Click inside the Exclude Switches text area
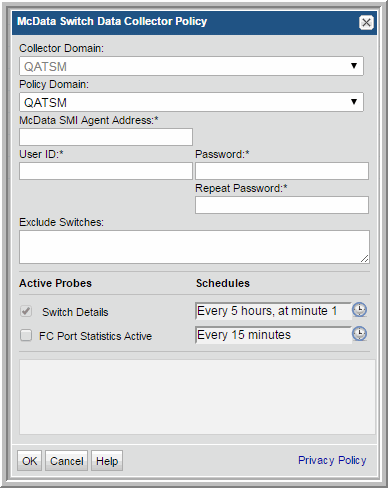 tap(194, 247)
